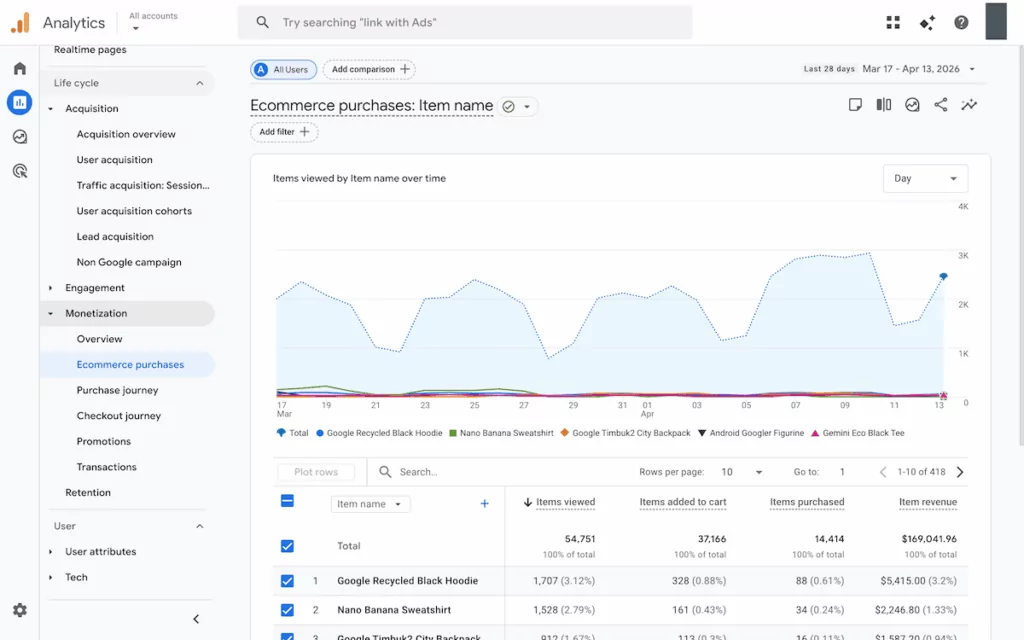This screenshot has height=640, width=1024.
Task: Open the Purchase journey report
Action: pyautogui.click(x=118, y=390)
